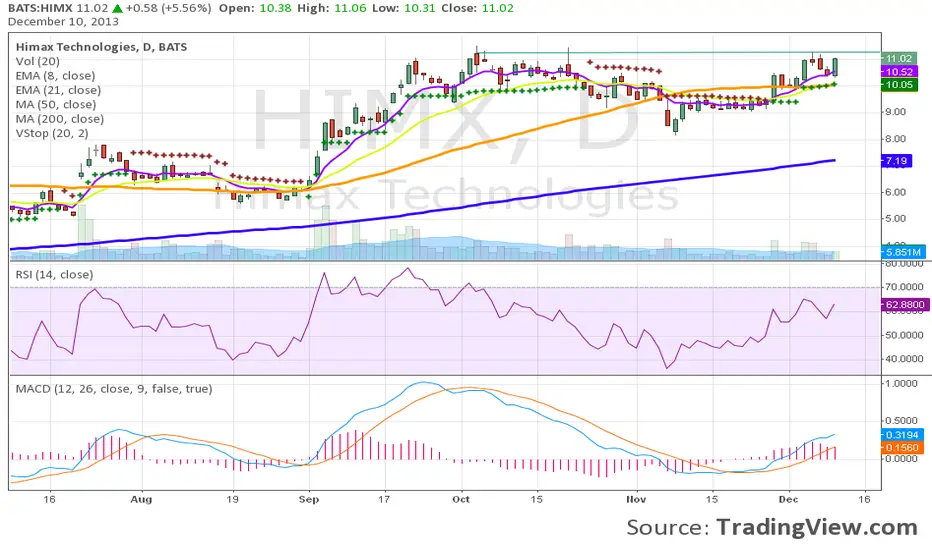Click the orange 0.1560 signal value tag

coord(902,447)
